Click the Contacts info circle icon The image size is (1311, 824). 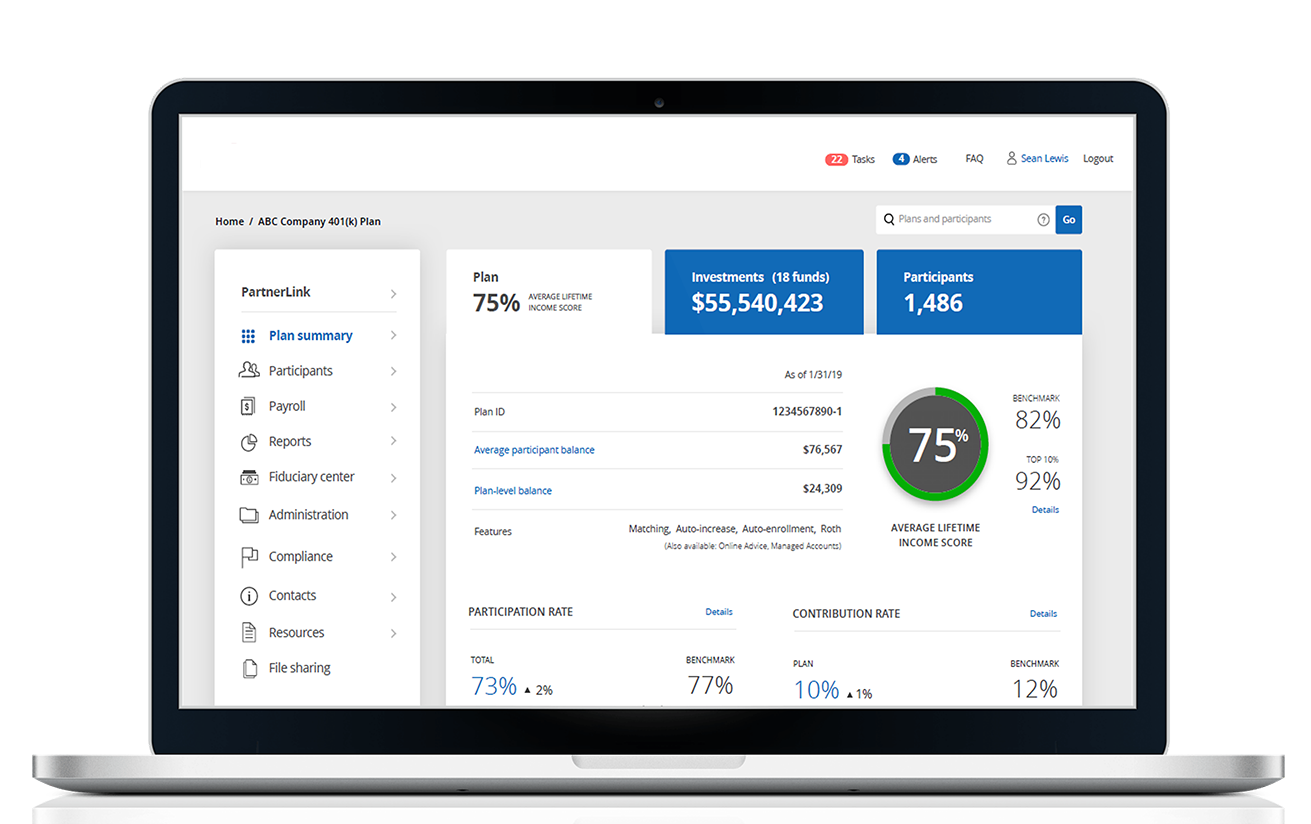(249, 596)
